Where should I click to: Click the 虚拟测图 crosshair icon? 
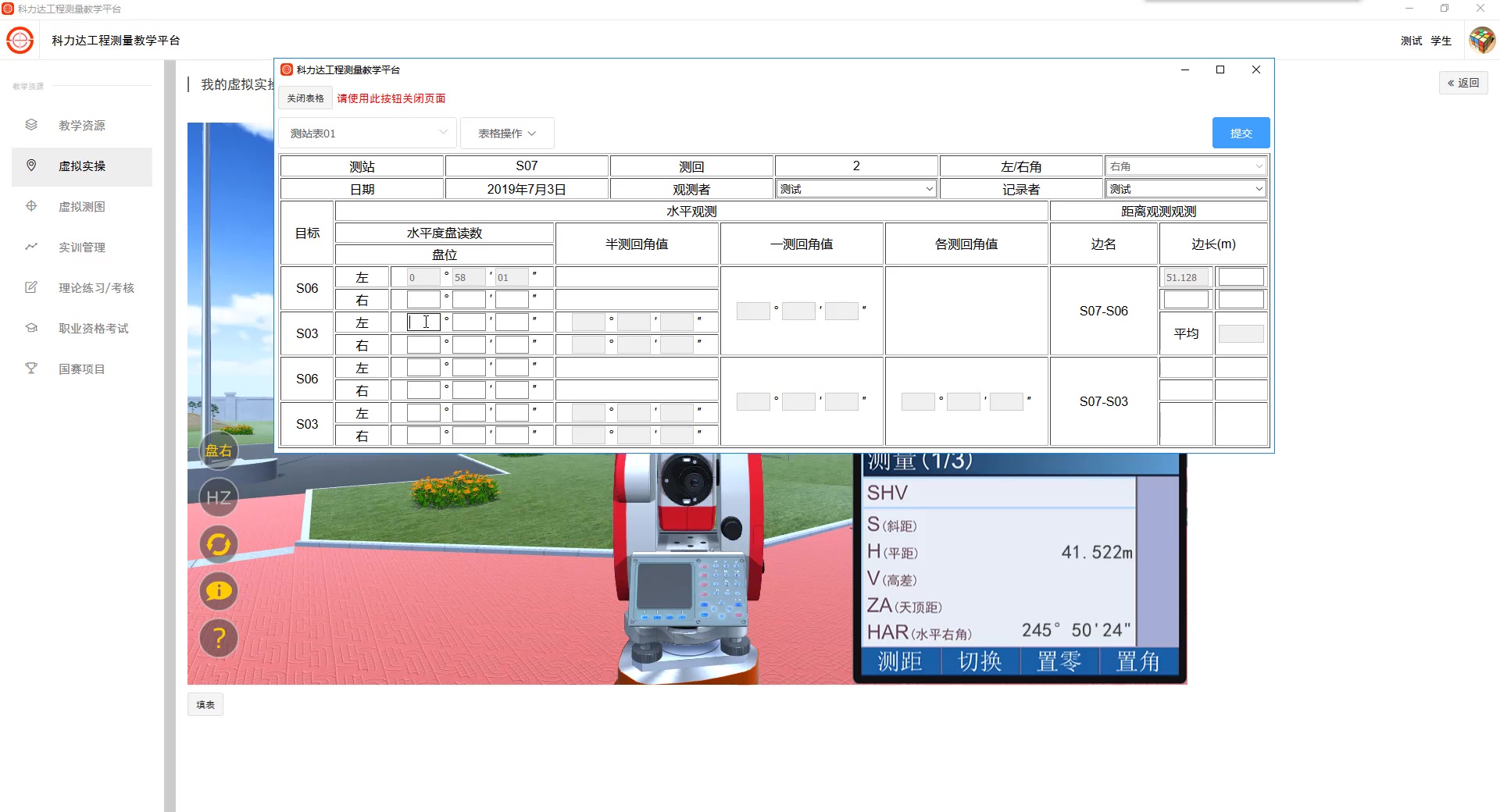click(x=31, y=206)
